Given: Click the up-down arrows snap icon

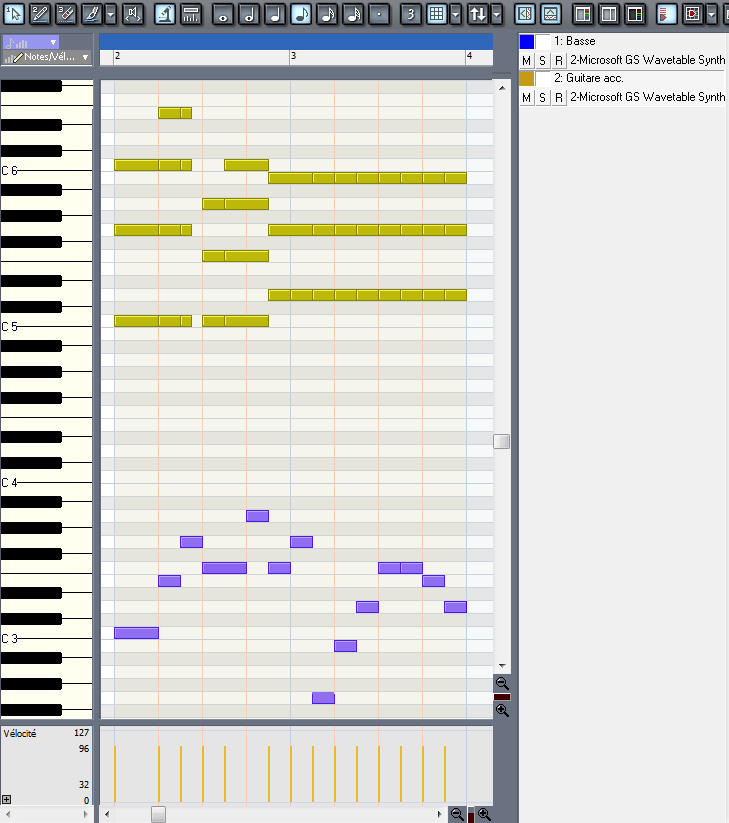Looking at the screenshot, I should point(478,14).
